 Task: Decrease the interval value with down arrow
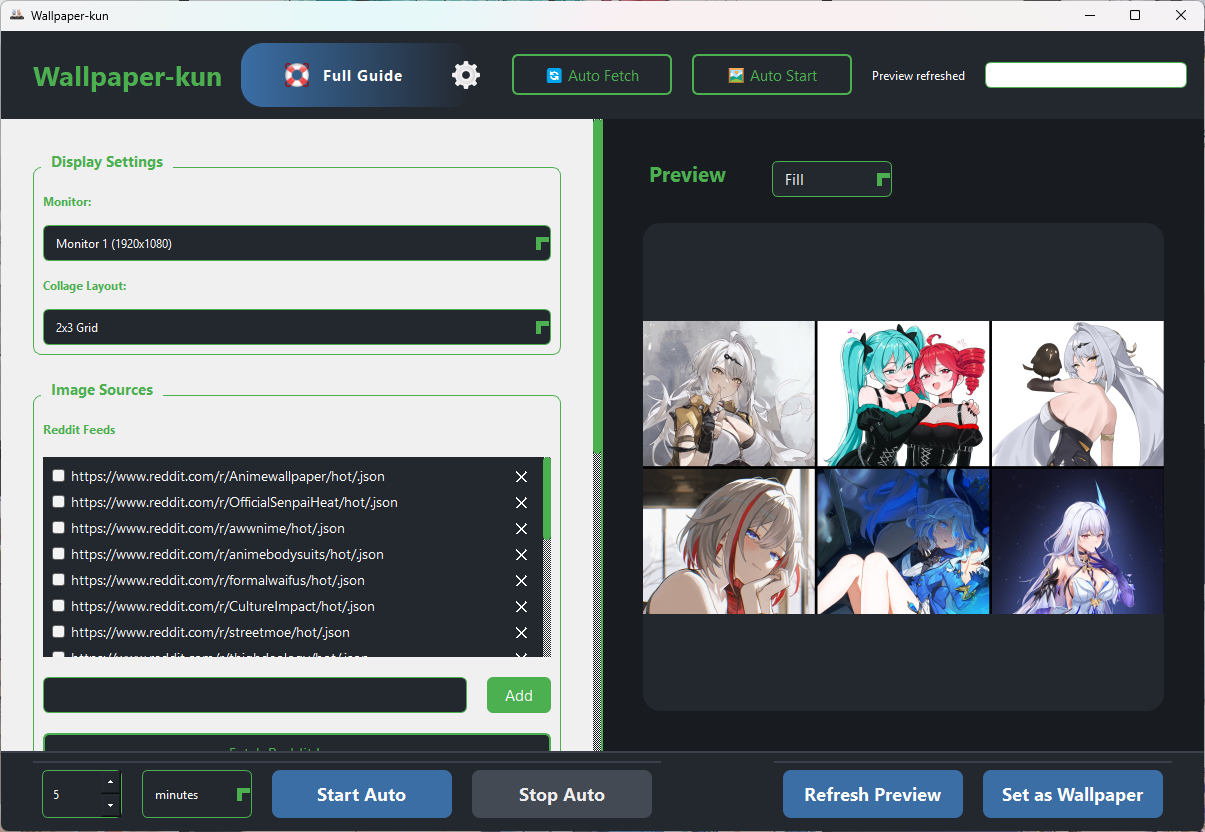pos(111,805)
